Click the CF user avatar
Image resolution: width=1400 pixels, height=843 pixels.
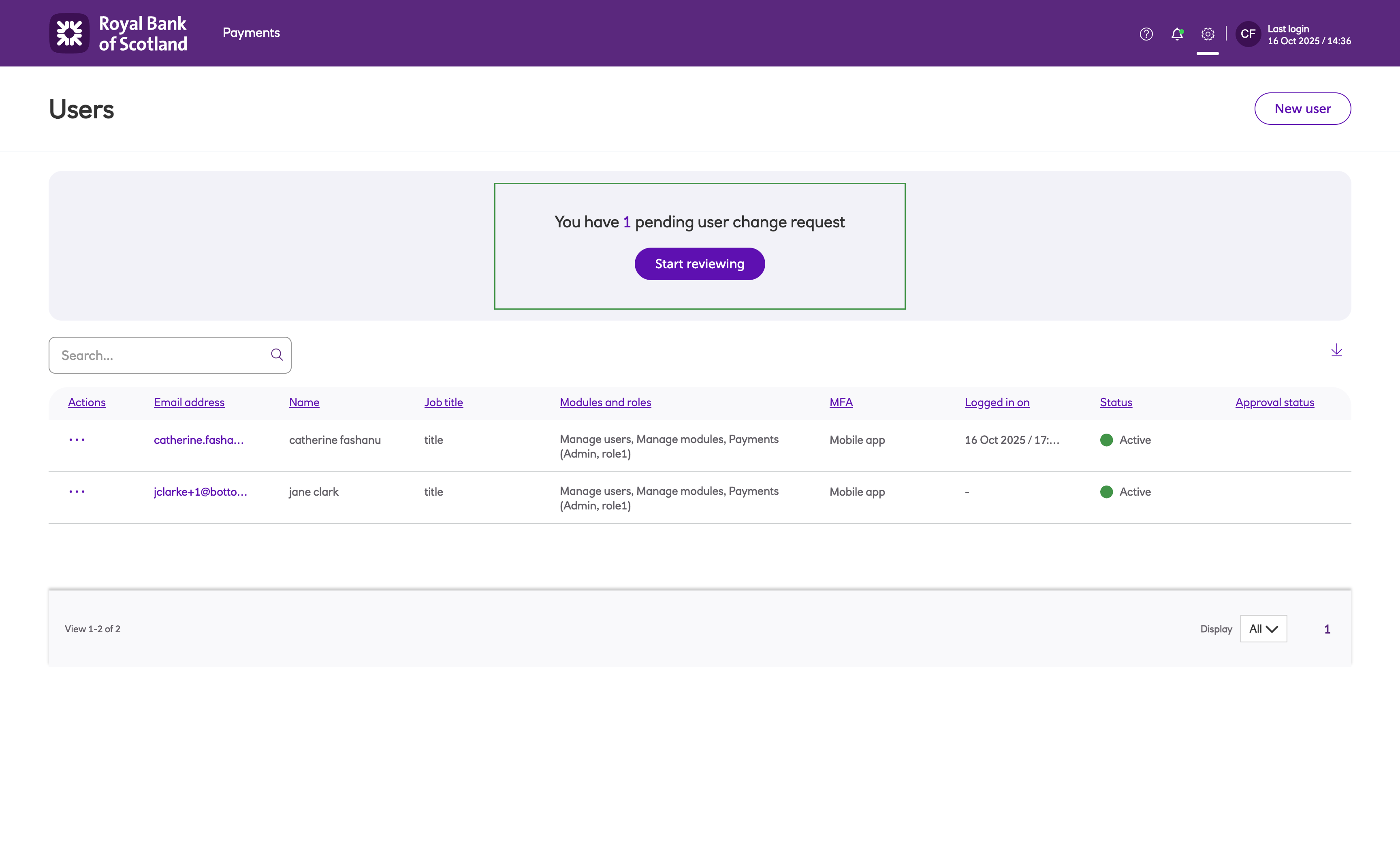[1247, 34]
